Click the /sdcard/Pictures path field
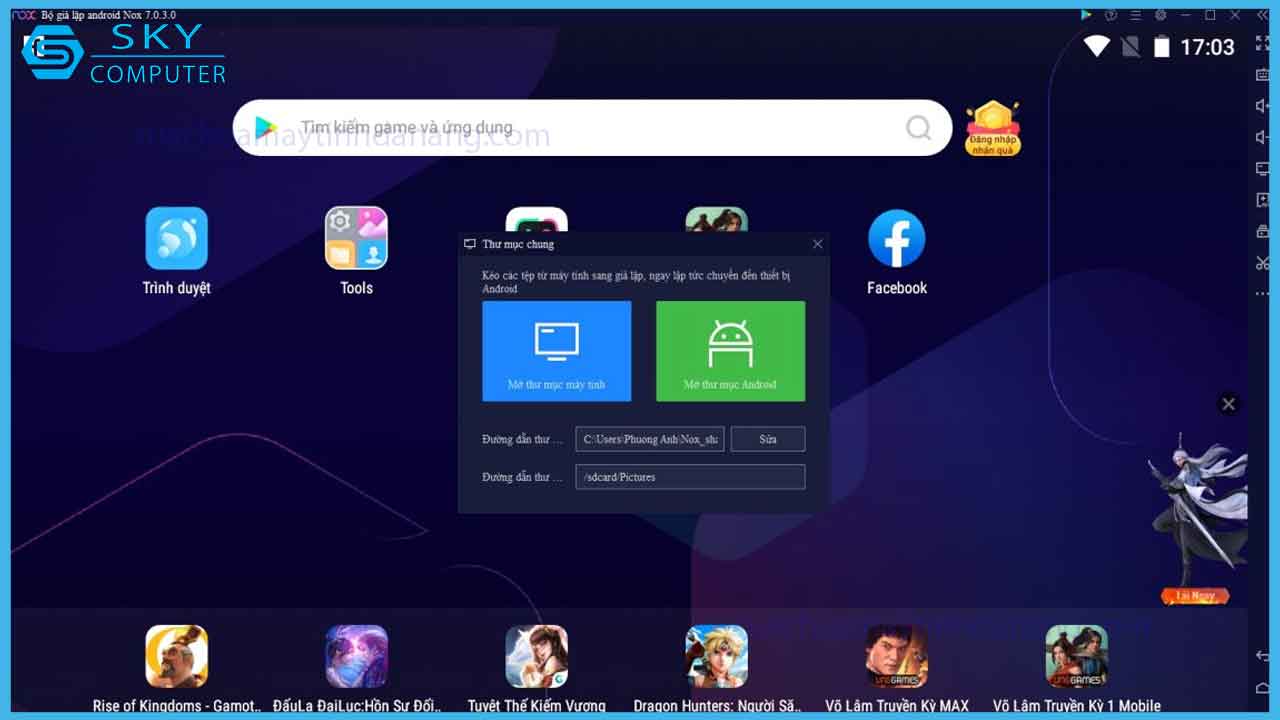This screenshot has width=1280, height=720. [x=690, y=477]
